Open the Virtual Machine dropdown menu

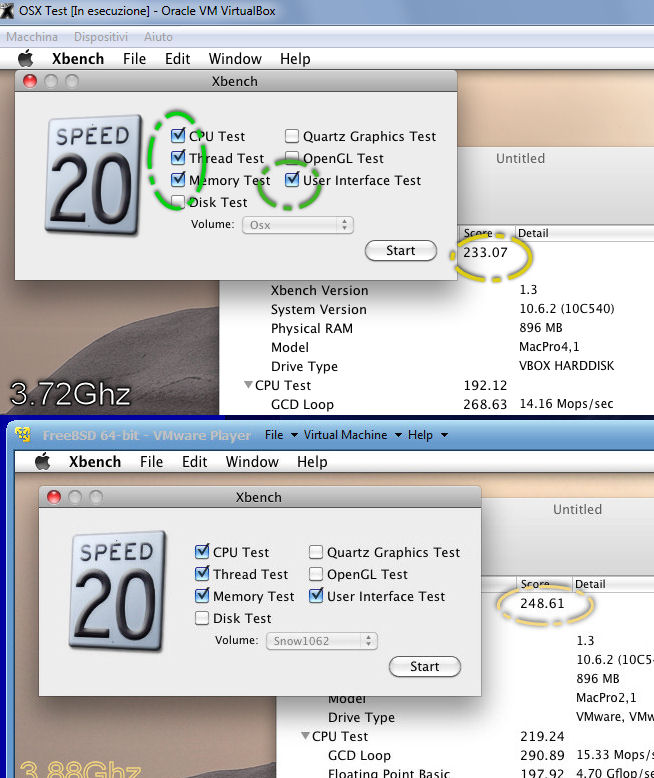(x=352, y=435)
